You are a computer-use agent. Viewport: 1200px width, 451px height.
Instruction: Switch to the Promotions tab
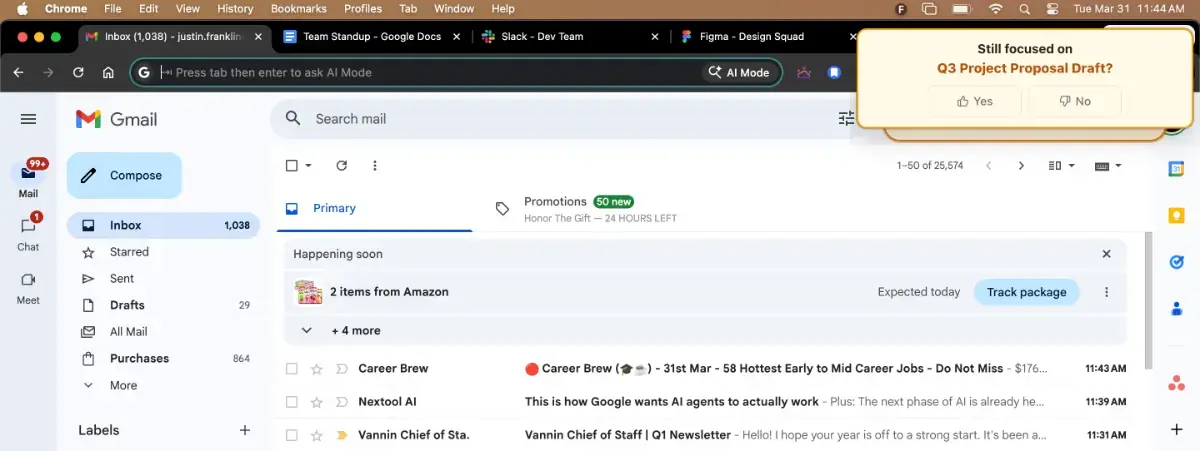[555, 208]
